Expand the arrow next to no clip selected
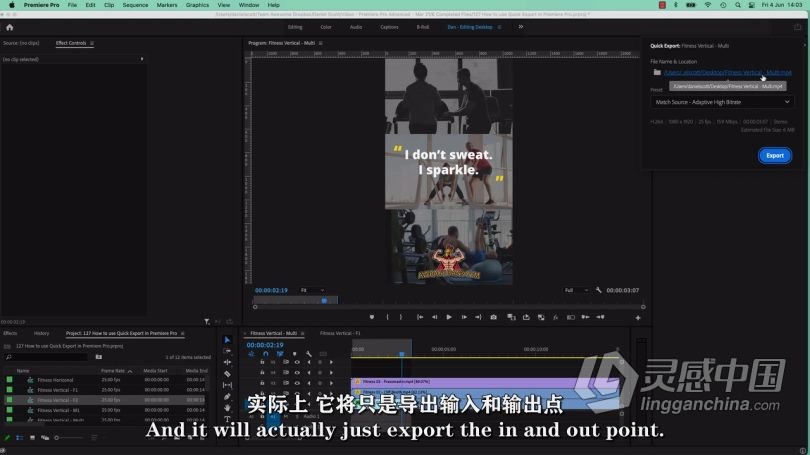The height and width of the screenshot is (455, 810). [142, 59]
